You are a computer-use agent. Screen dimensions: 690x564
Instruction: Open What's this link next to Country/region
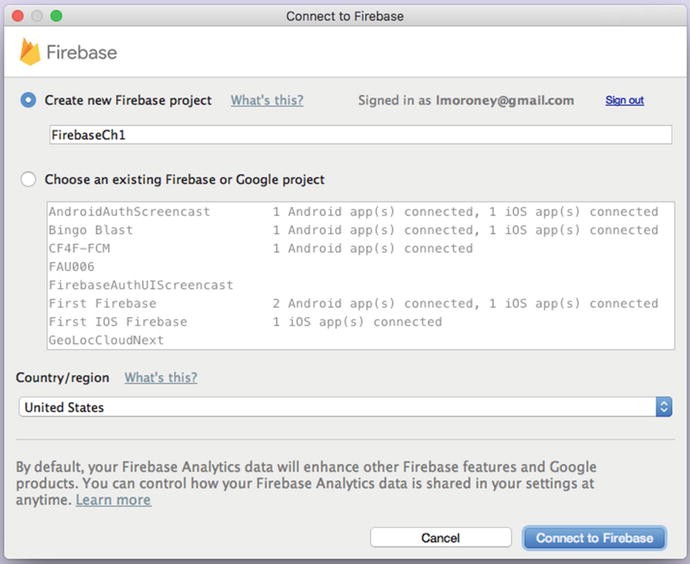pyautogui.click(x=160, y=378)
